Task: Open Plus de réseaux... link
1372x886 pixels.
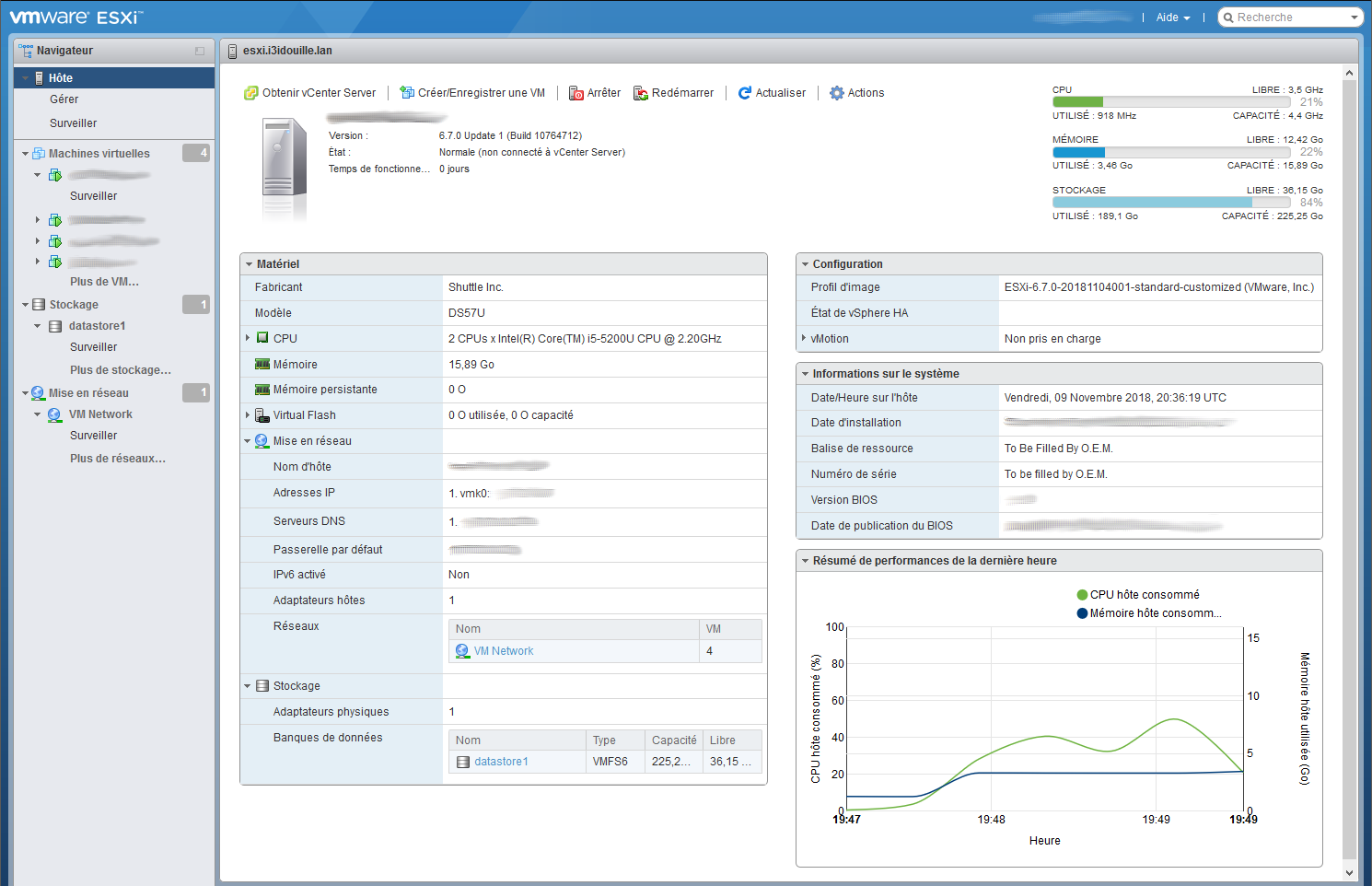Action: click(x=118, y=459)
